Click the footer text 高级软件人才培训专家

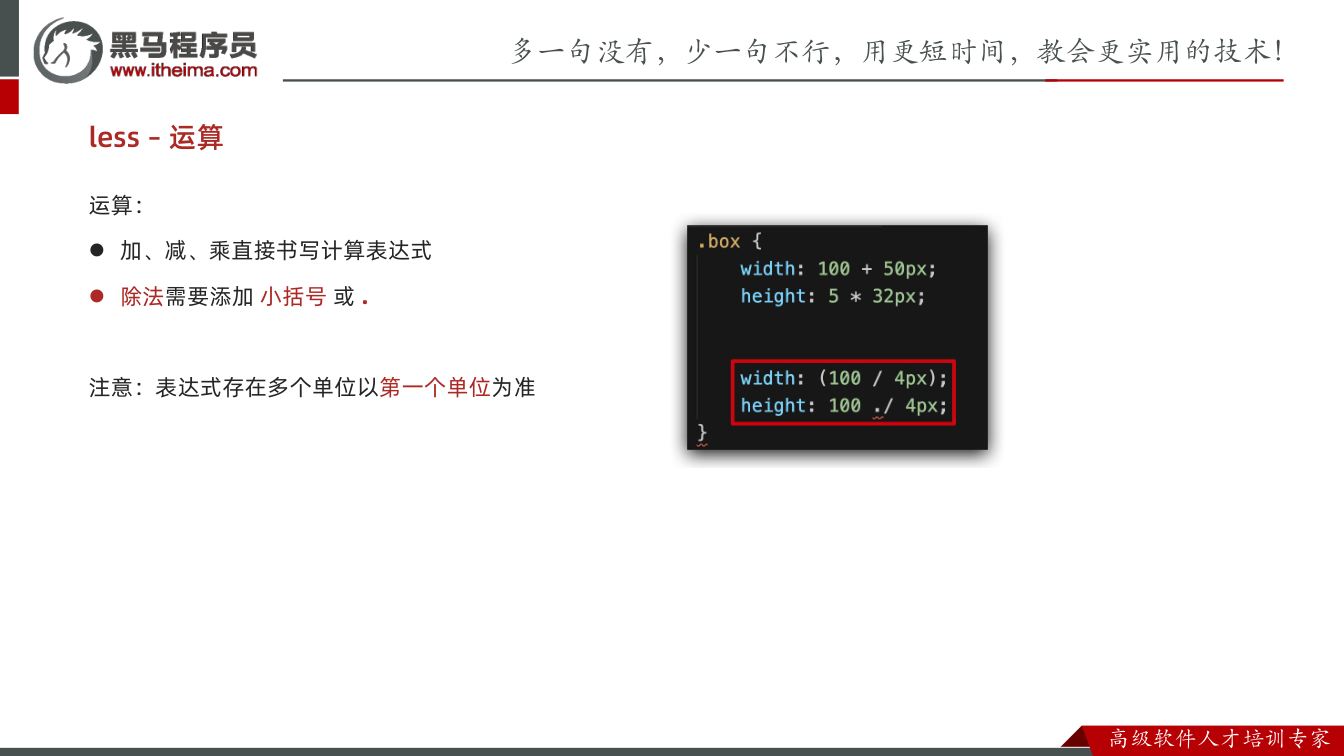point(1220,739)
